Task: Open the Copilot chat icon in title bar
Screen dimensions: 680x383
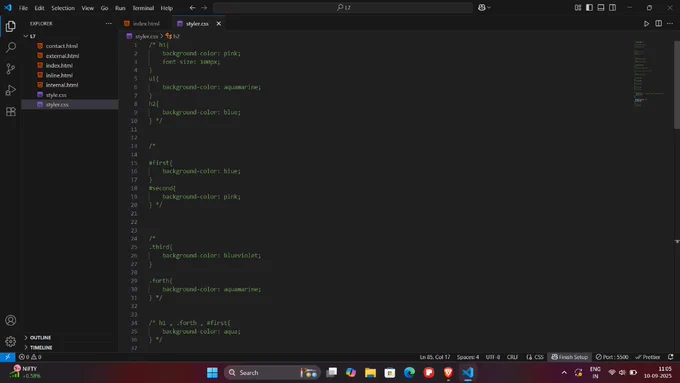Action: (481, 7)
